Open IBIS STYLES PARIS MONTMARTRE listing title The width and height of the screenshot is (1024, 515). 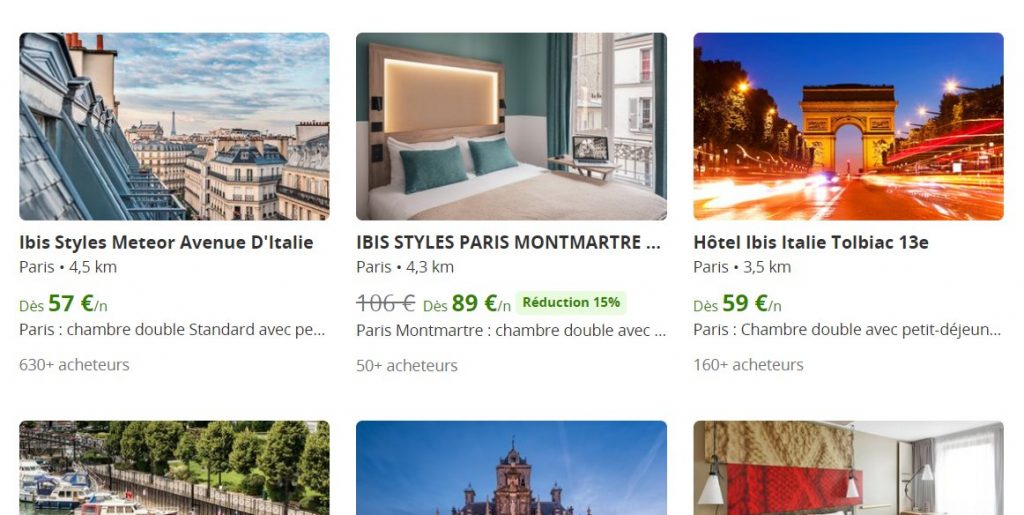pos(508,242)
